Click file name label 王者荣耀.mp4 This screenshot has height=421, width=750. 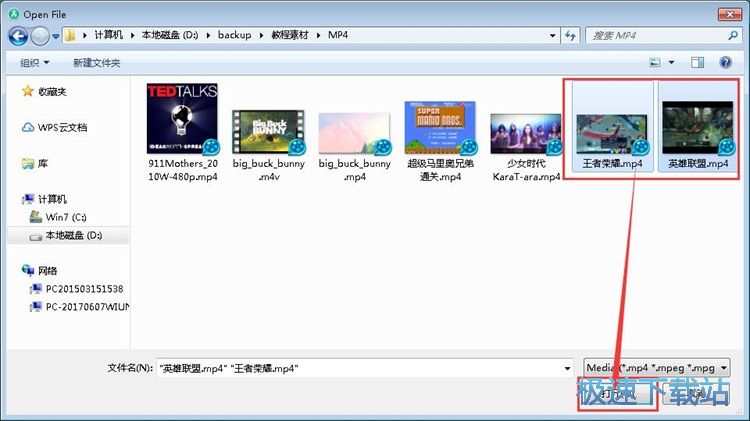(612, 164)
